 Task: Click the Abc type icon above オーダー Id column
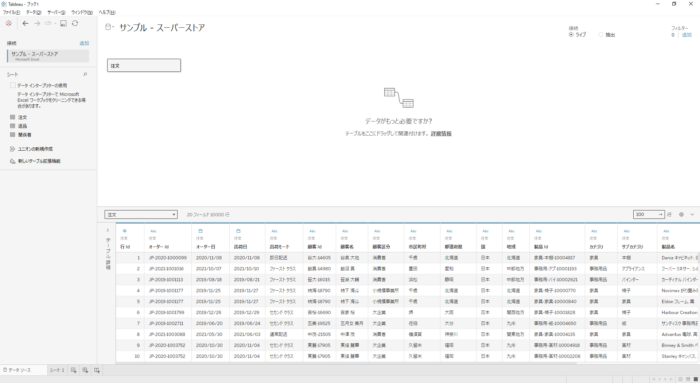click(x=153, y=231)
